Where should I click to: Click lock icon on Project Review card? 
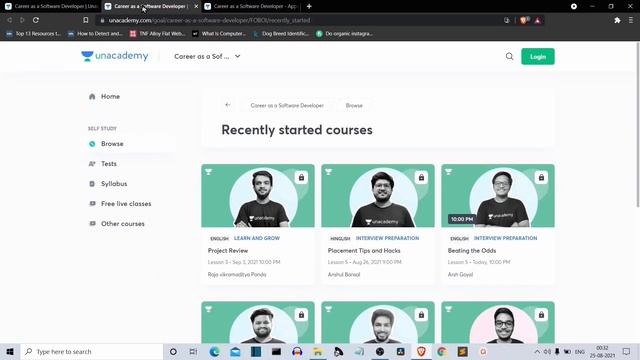[301, 178]
